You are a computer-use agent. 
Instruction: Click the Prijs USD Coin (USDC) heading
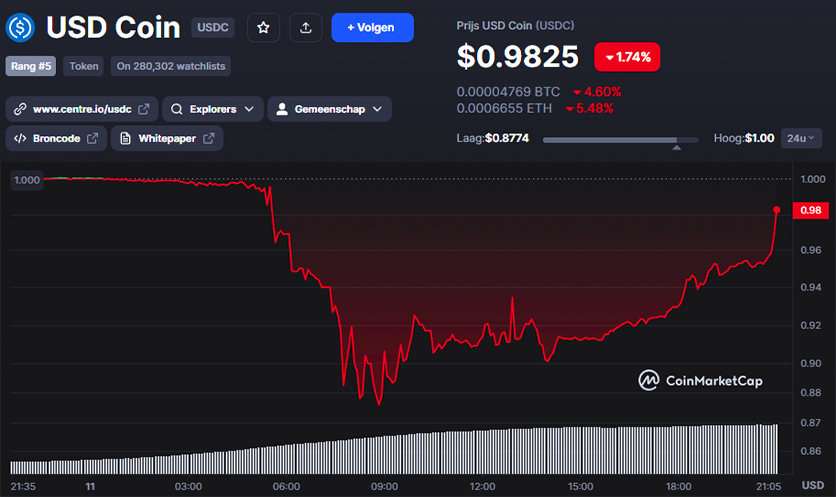[x=515, y=26]
